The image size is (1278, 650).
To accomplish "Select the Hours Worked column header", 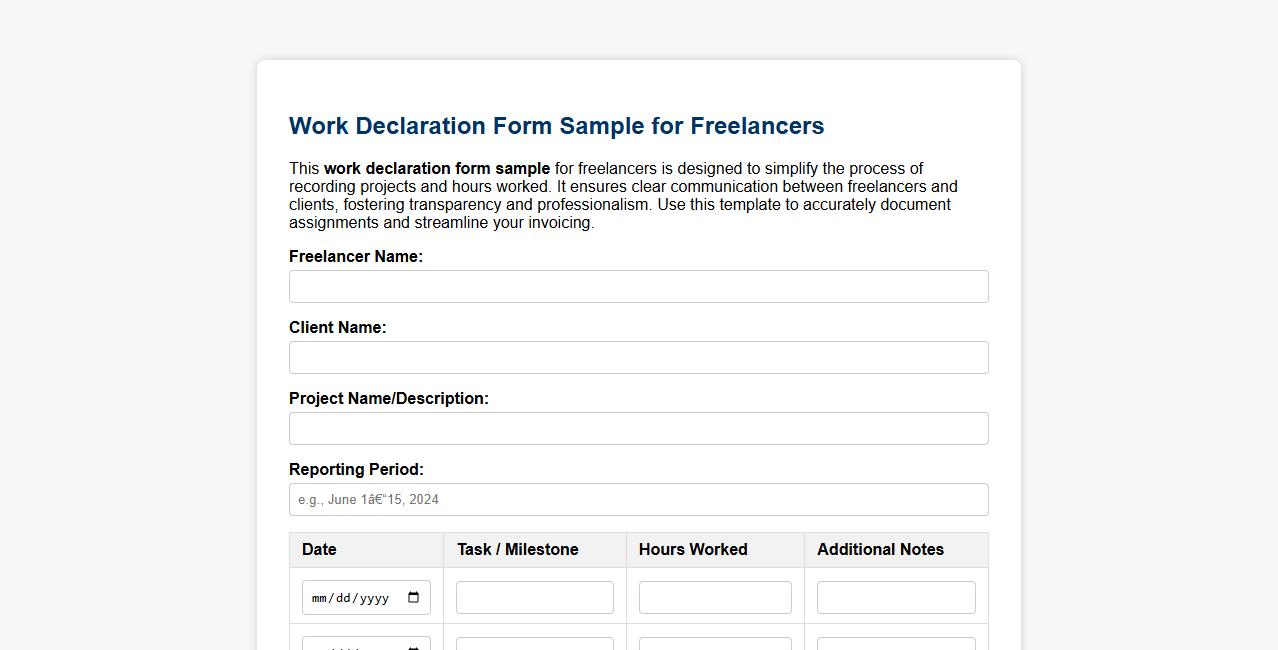I will (x=692, y=549).
